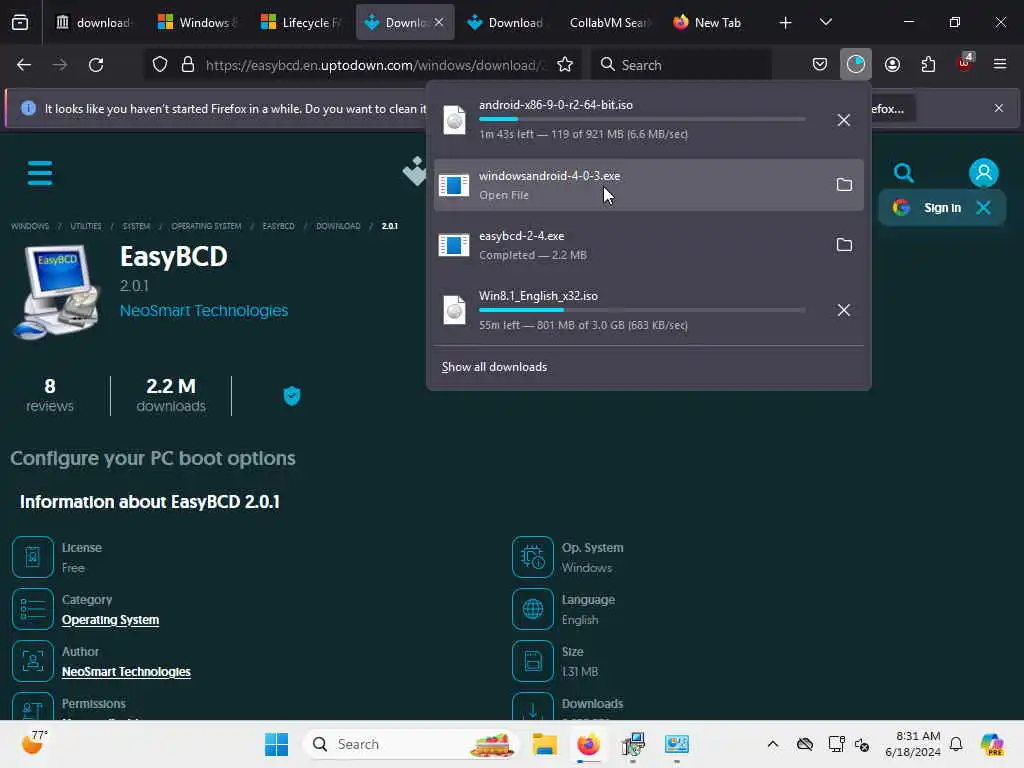The image size is (1024, 768).
Task: Click the android-x86 download progress bar
Action: coord(642,119)
